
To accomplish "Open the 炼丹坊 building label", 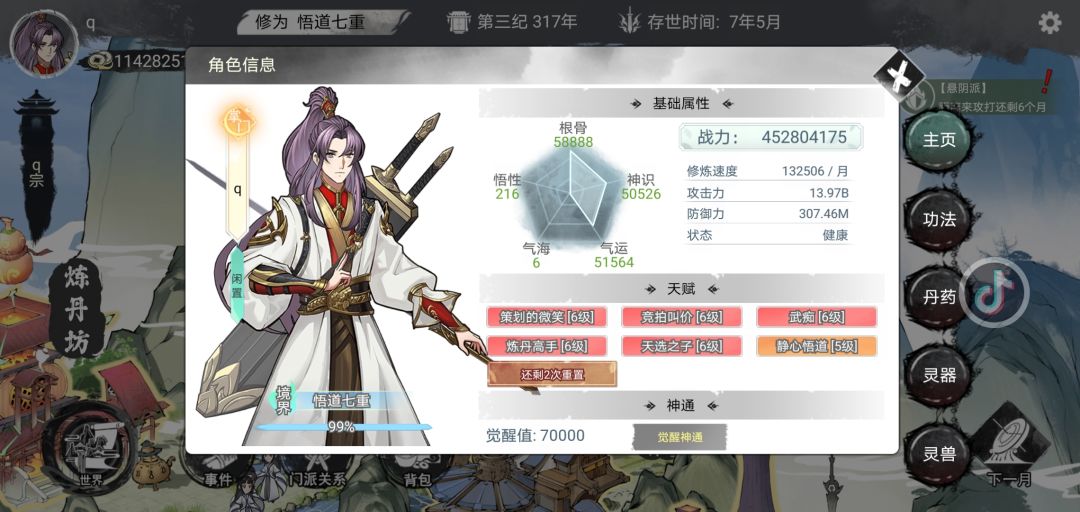I will point(77,309).
